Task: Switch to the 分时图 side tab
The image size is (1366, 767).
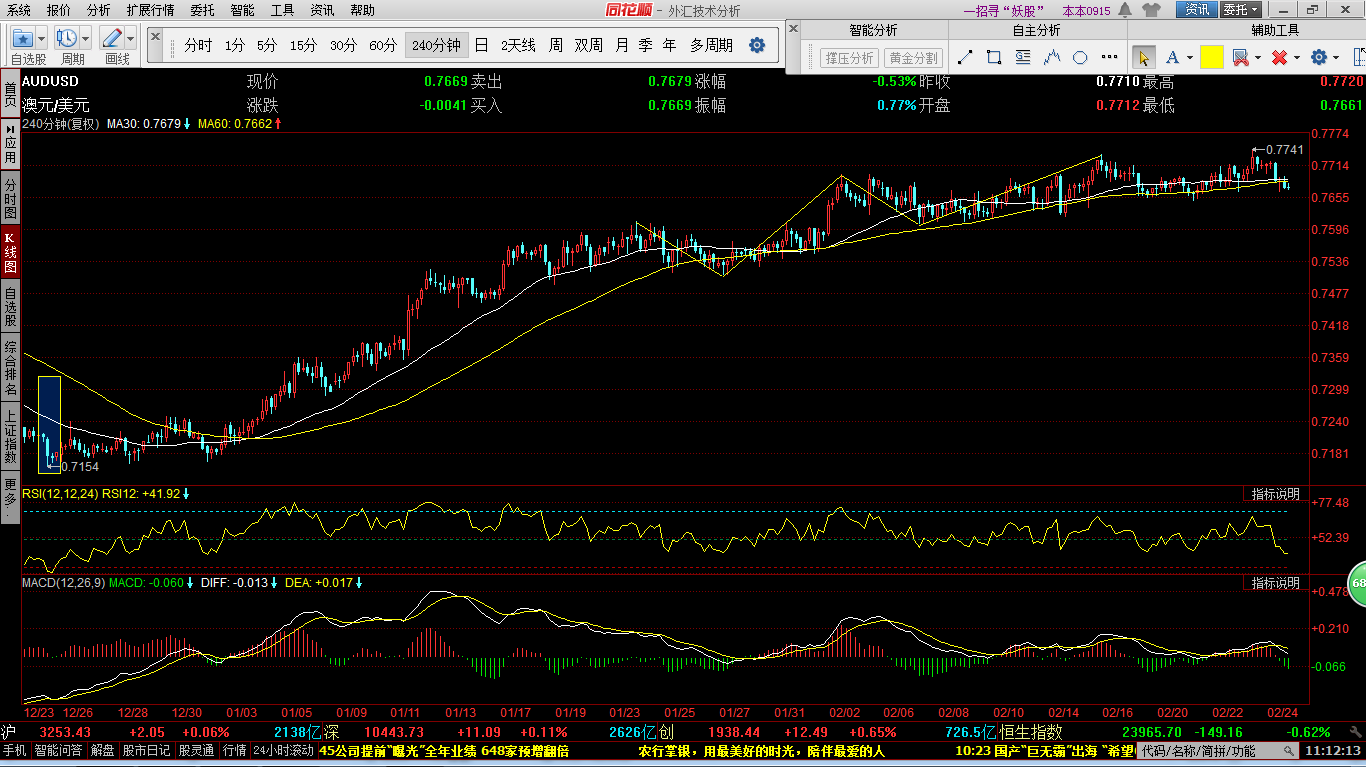Action: [x=10, y=199]
